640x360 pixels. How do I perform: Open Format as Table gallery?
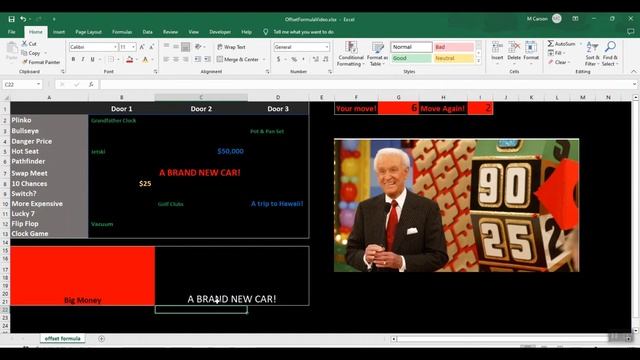click(377, 53)
